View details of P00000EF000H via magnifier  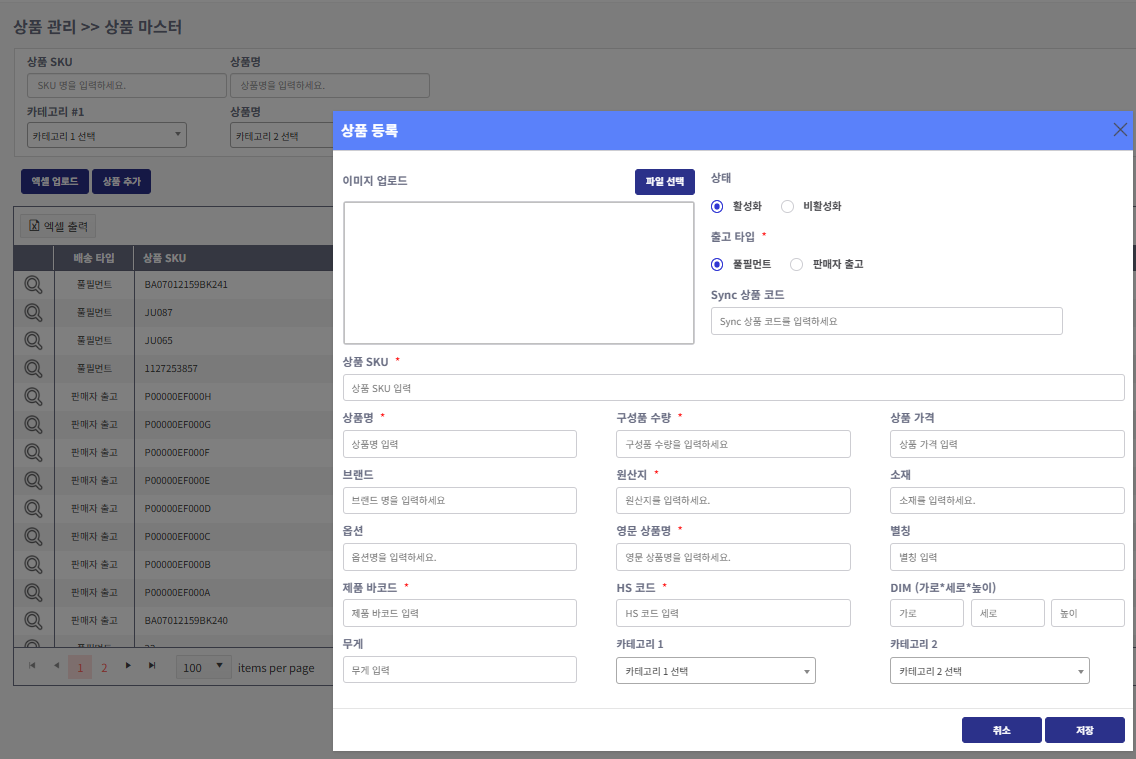pos(33,397)
